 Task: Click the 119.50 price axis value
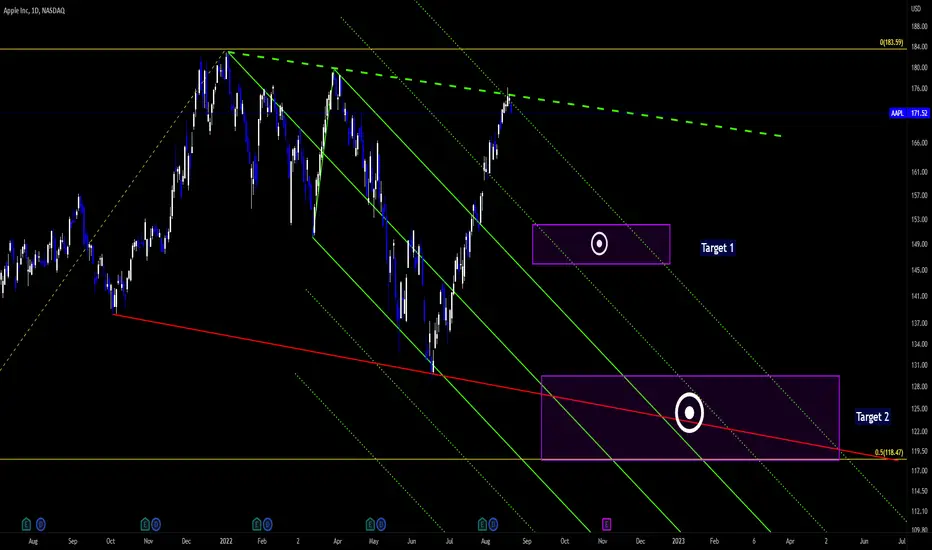click(x=919, y=451)
